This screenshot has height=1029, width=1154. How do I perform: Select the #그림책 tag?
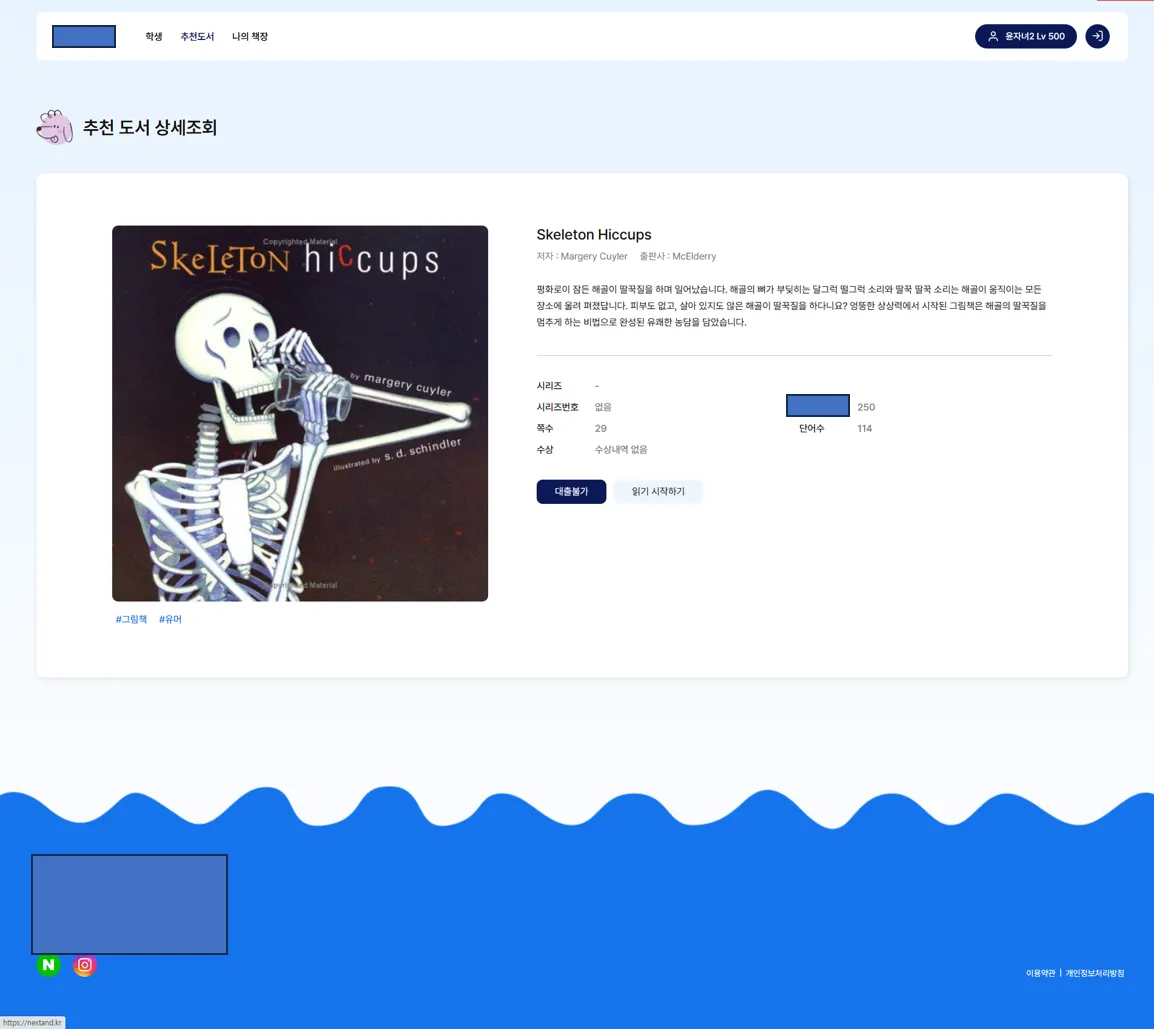(x=131, y=620)
